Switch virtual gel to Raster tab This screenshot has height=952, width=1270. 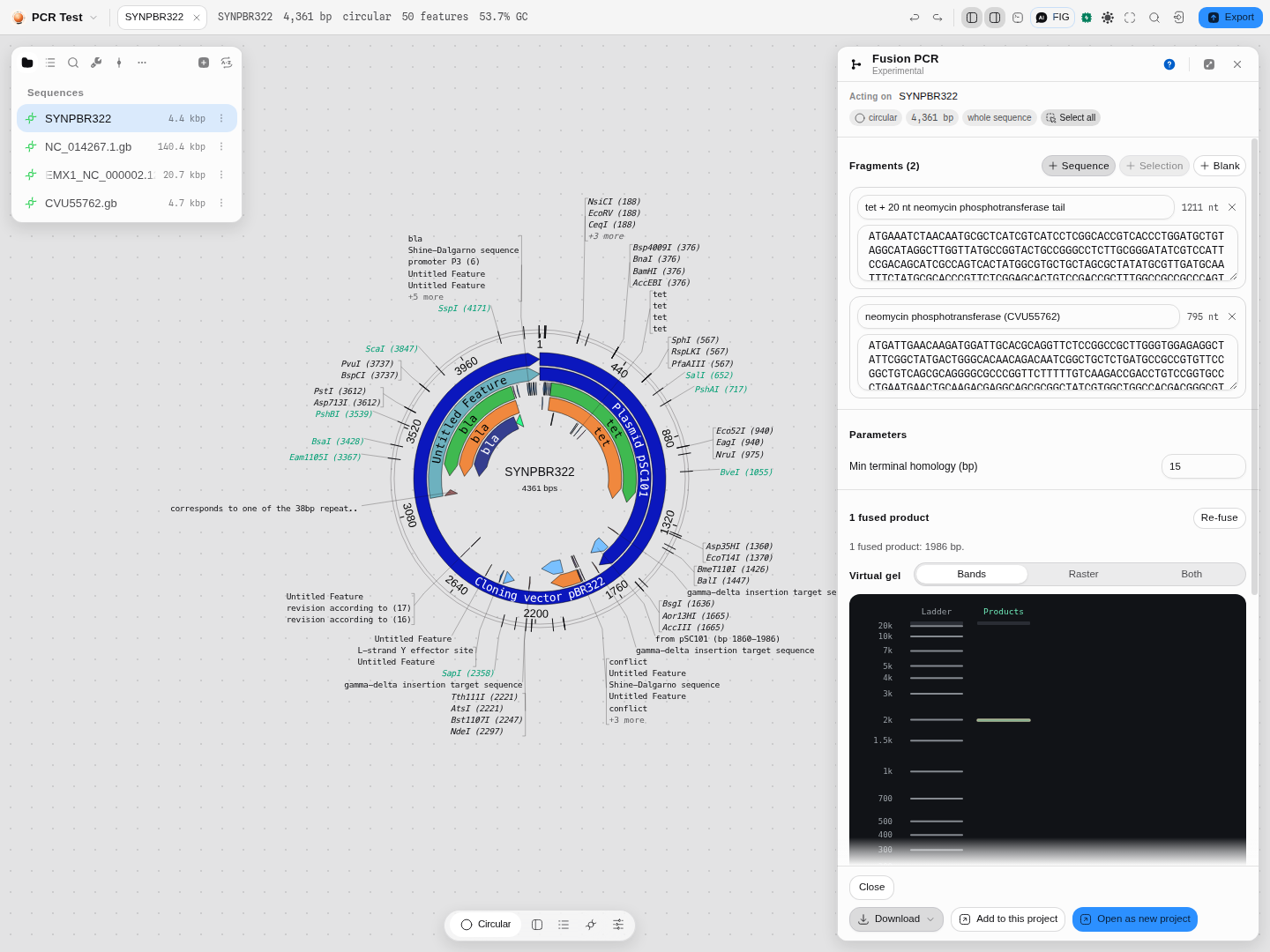1083,574
